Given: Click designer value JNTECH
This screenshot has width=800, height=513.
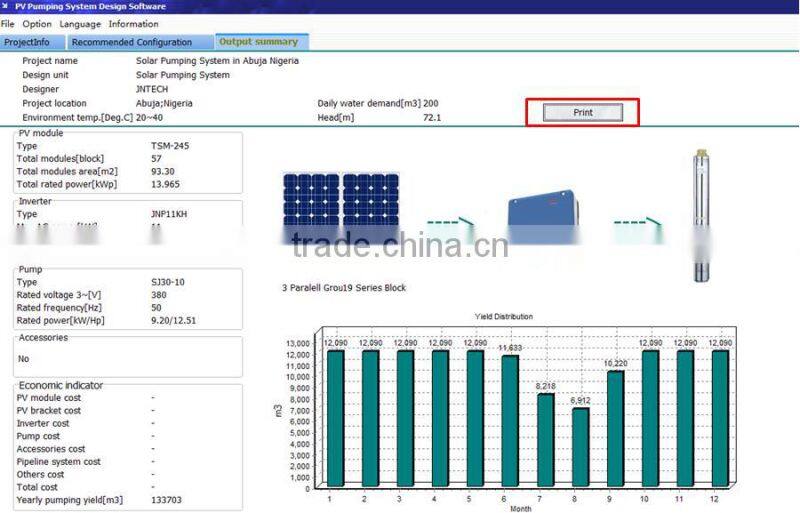Looking at the screenshot, I should tap(152, 89).
